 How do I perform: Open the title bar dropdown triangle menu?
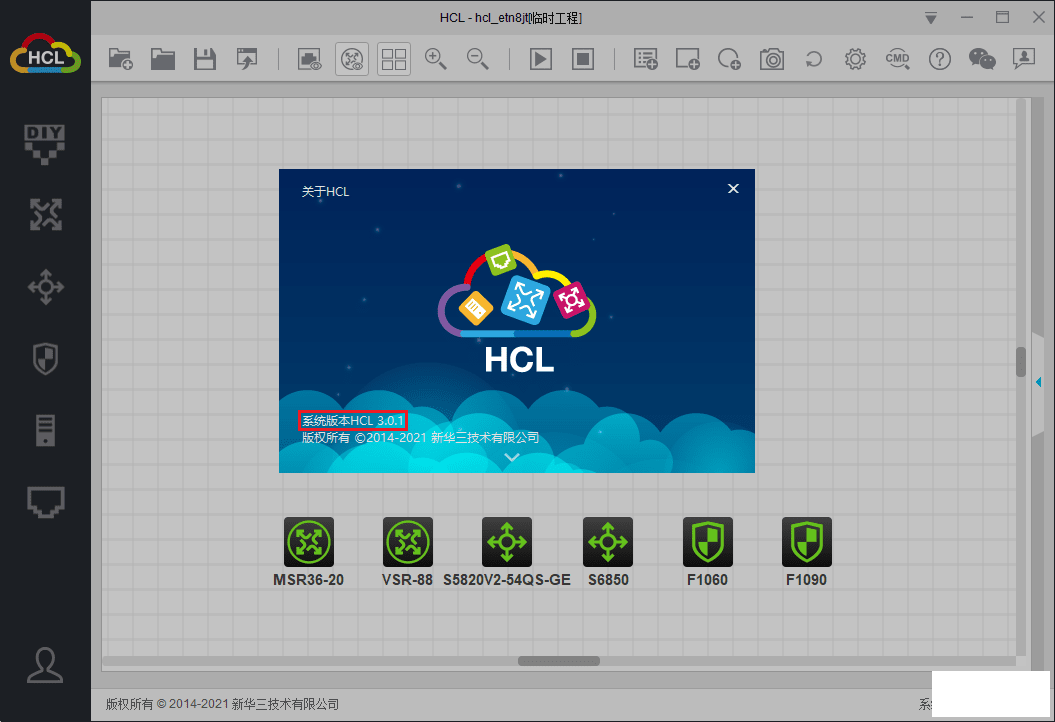click(x=931, y=18)
